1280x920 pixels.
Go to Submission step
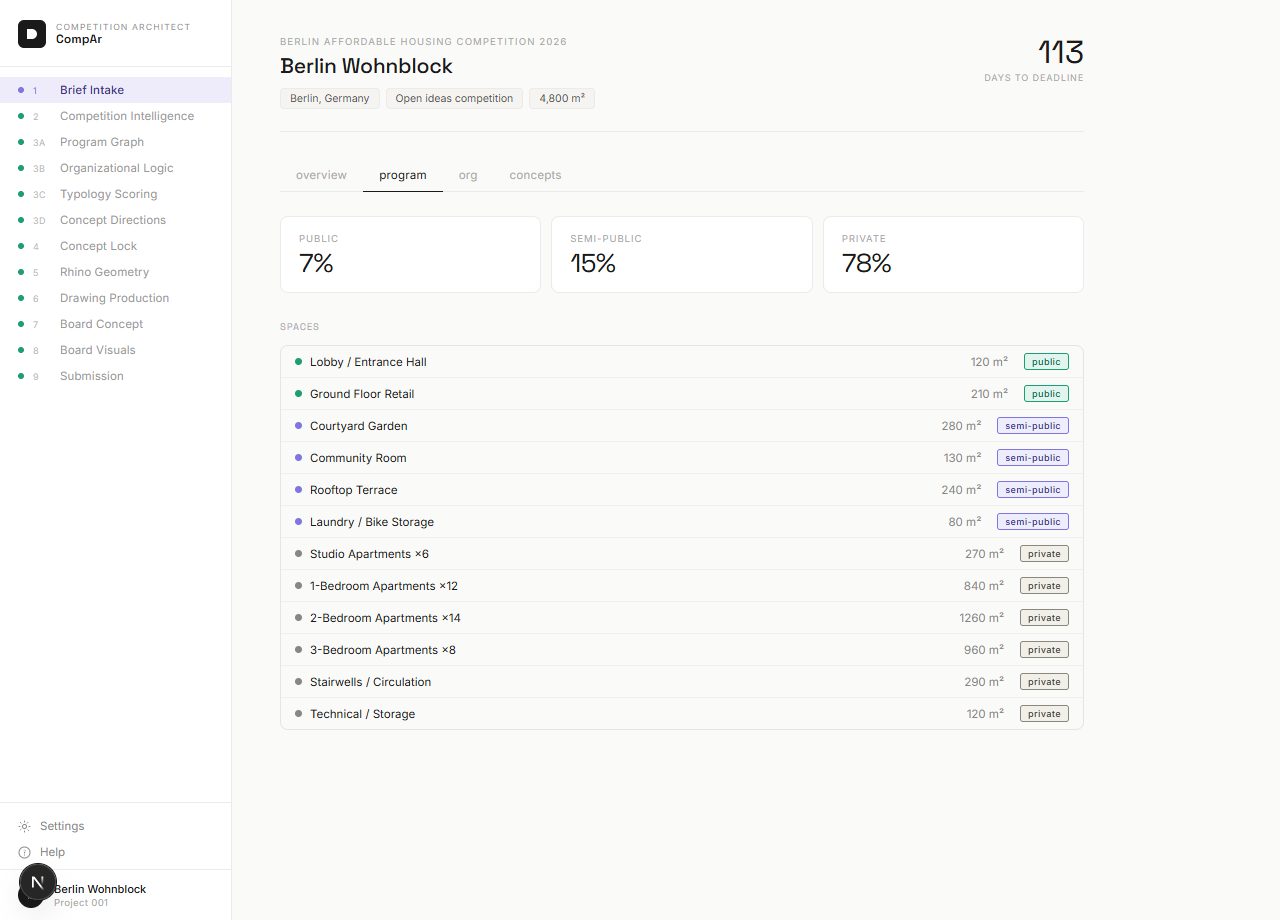115,376
